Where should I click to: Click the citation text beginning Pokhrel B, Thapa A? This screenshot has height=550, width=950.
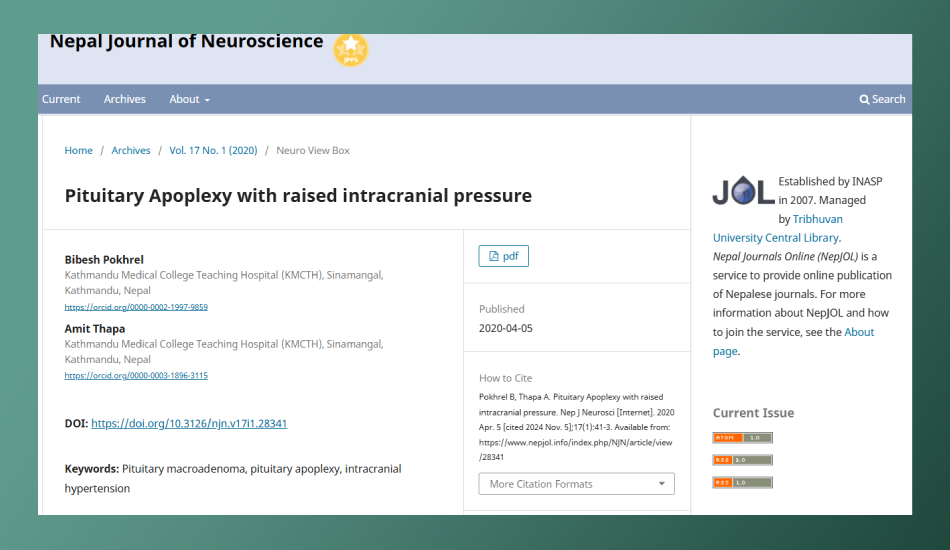(576, 427)
